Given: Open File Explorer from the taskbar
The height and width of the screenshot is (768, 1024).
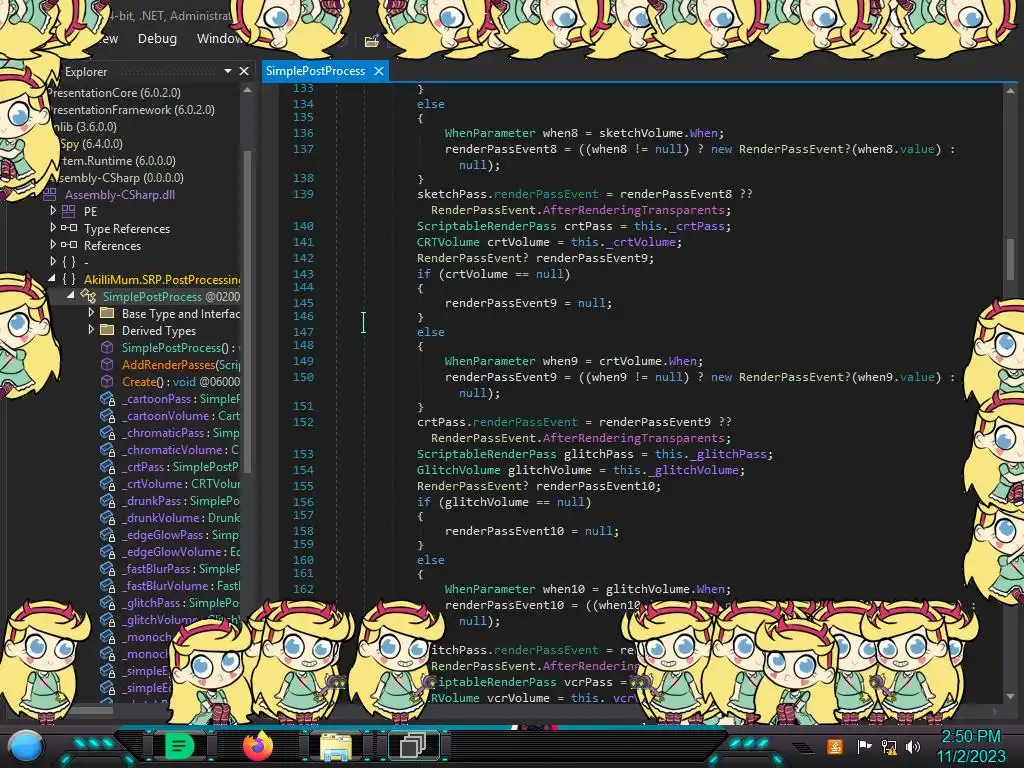Looking at the screenshot, I should [336, 746].
